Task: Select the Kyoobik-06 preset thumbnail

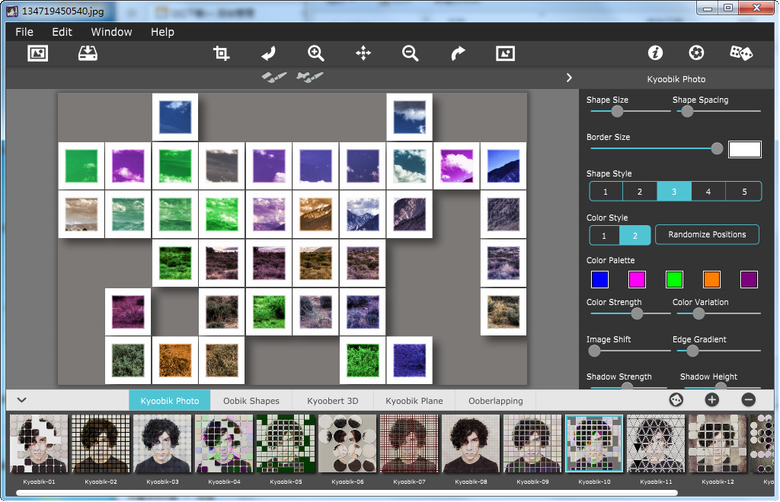Action: click(x=347, y=444)
